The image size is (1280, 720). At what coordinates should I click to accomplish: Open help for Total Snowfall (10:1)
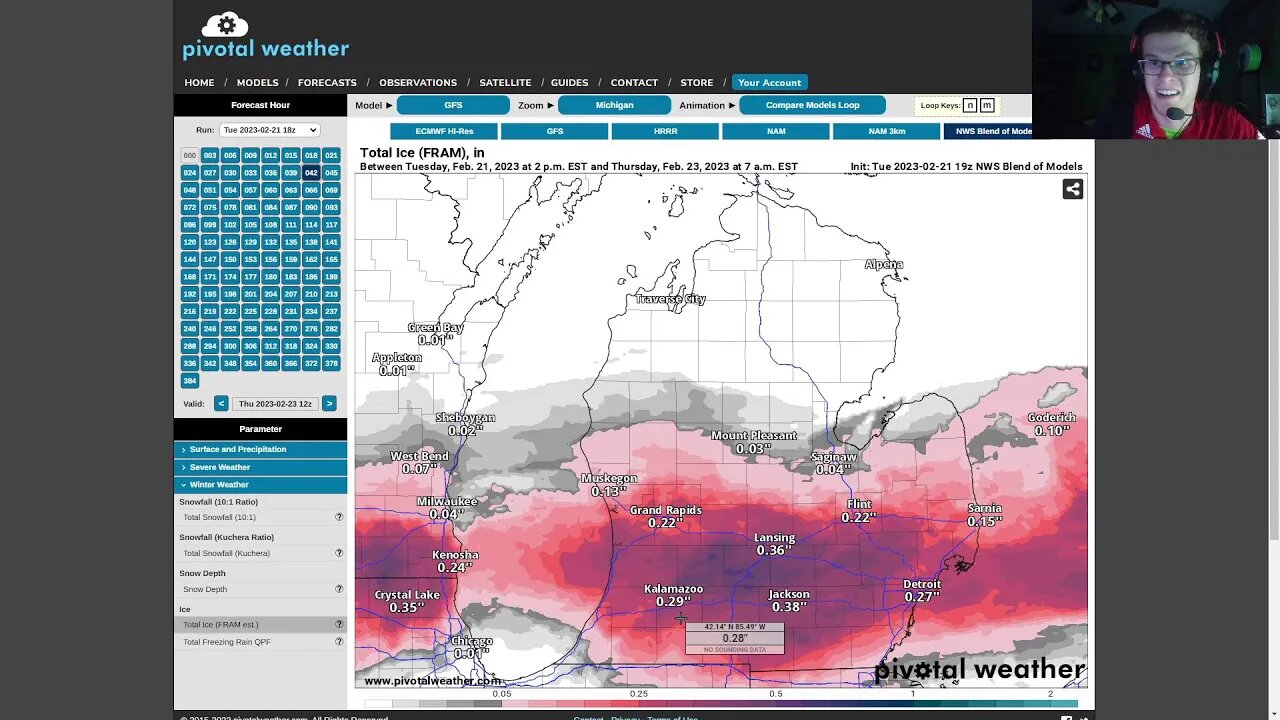[339, 517]
